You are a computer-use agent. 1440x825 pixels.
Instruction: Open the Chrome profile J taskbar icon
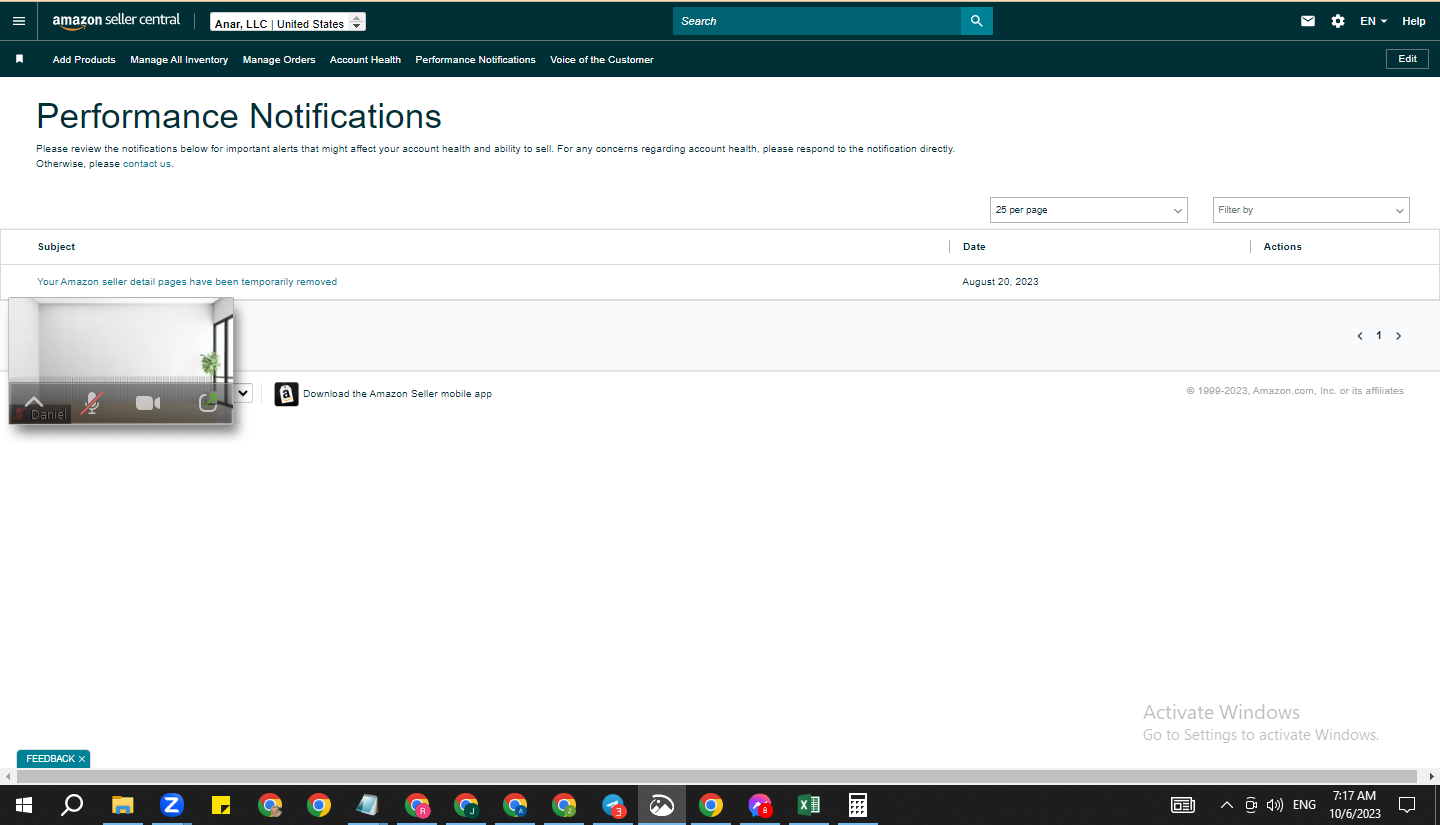click(x=466, y=805)
